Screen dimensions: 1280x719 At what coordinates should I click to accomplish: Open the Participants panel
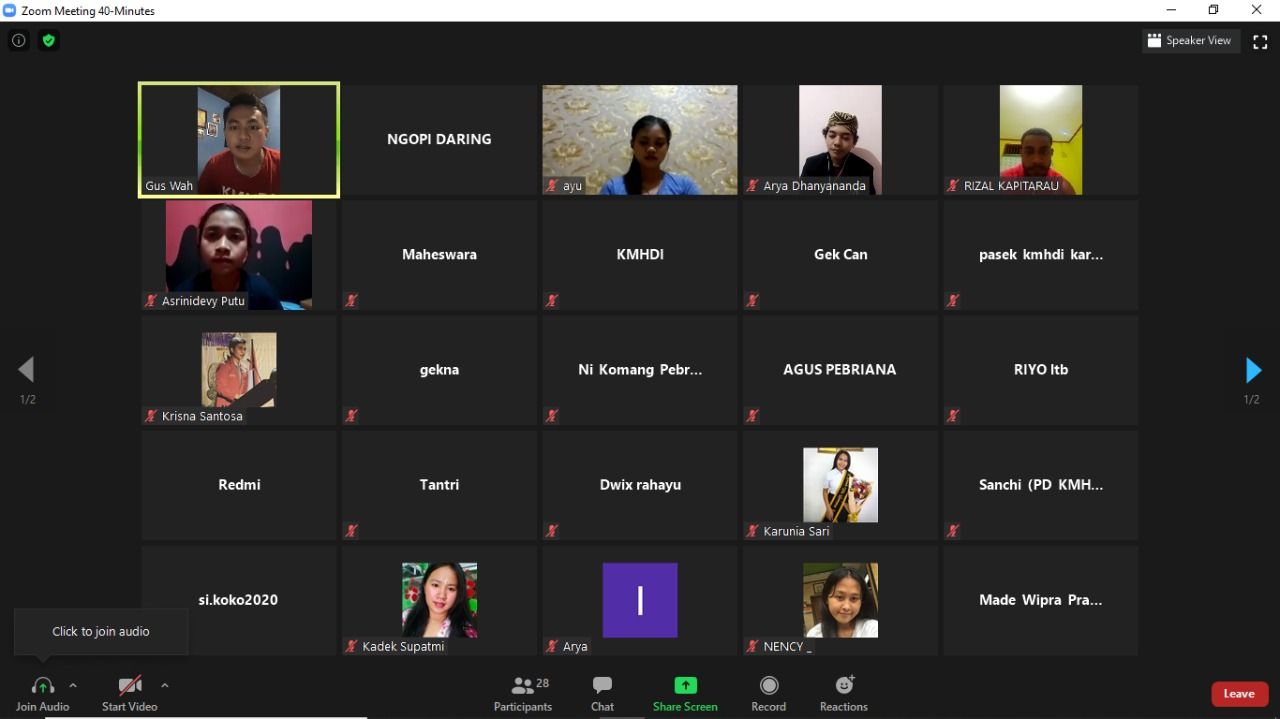pos(522,693)
